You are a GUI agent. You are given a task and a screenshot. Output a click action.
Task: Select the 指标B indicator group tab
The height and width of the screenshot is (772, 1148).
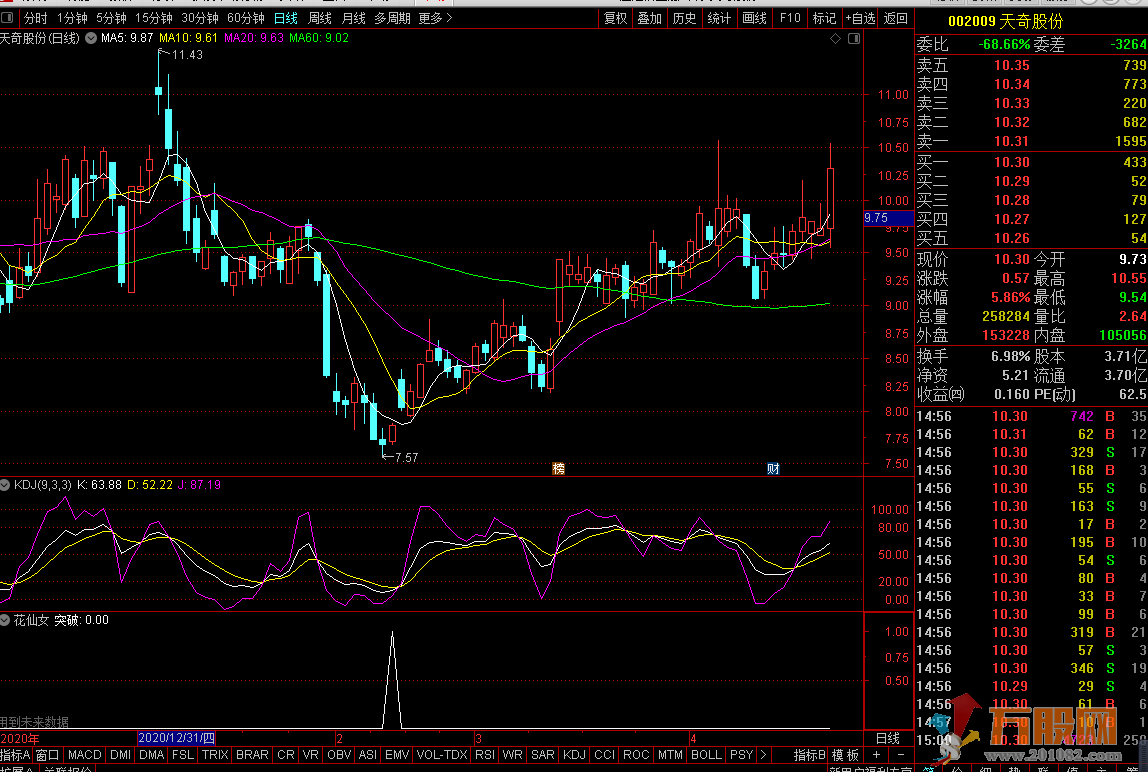point(810,754)
